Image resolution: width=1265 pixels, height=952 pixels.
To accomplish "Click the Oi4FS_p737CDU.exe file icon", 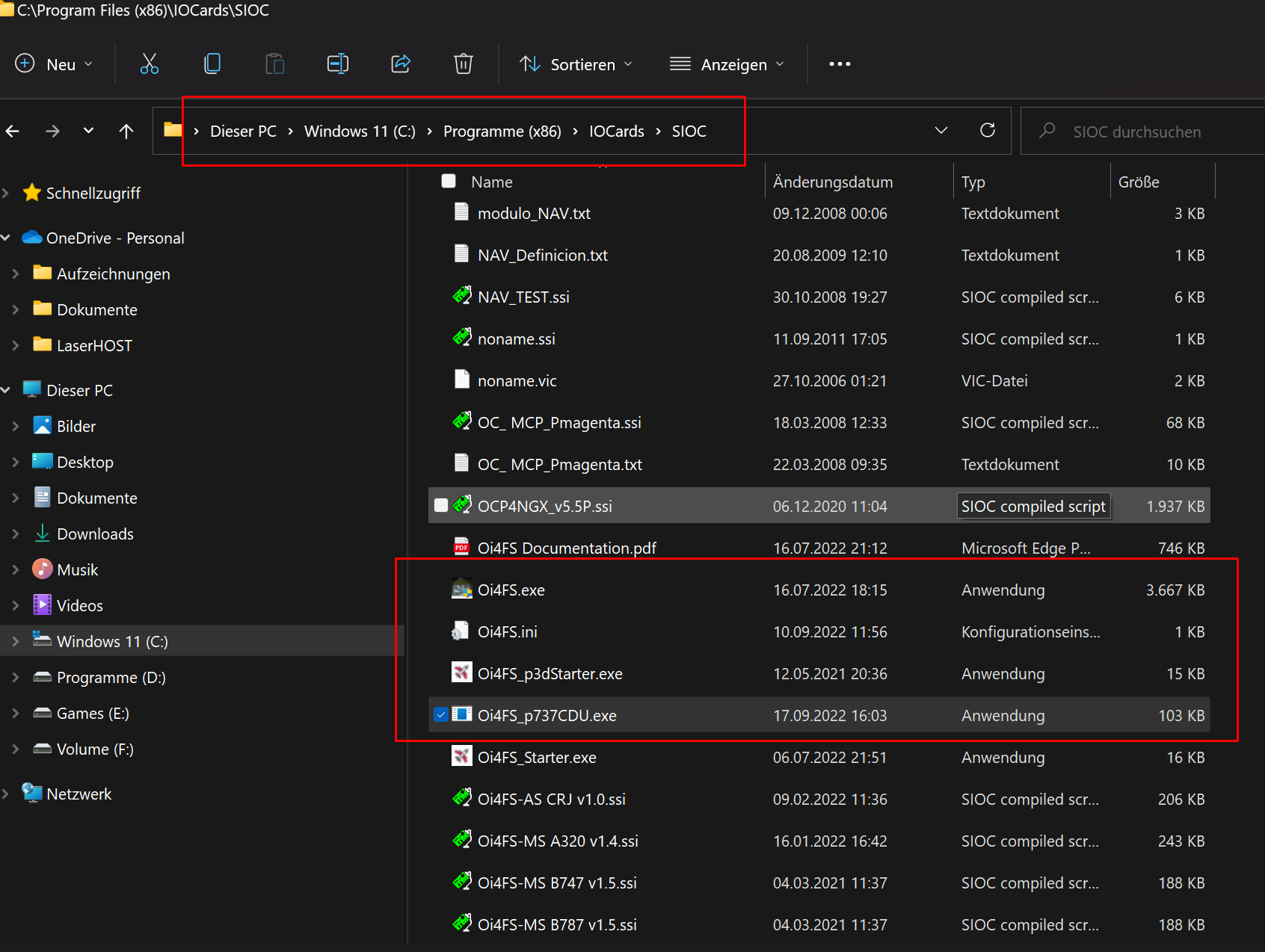I will tap(462, 714).
